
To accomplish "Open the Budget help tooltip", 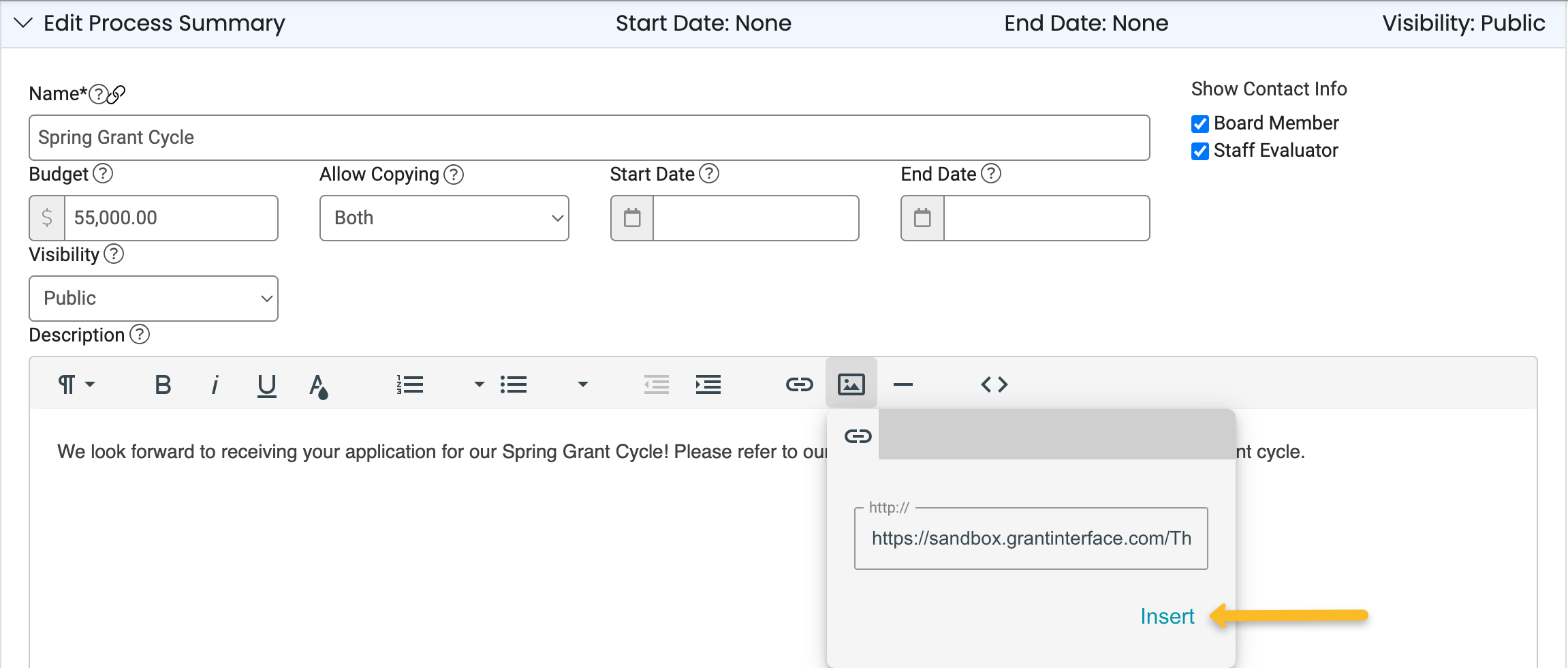I will click(104, 174).
